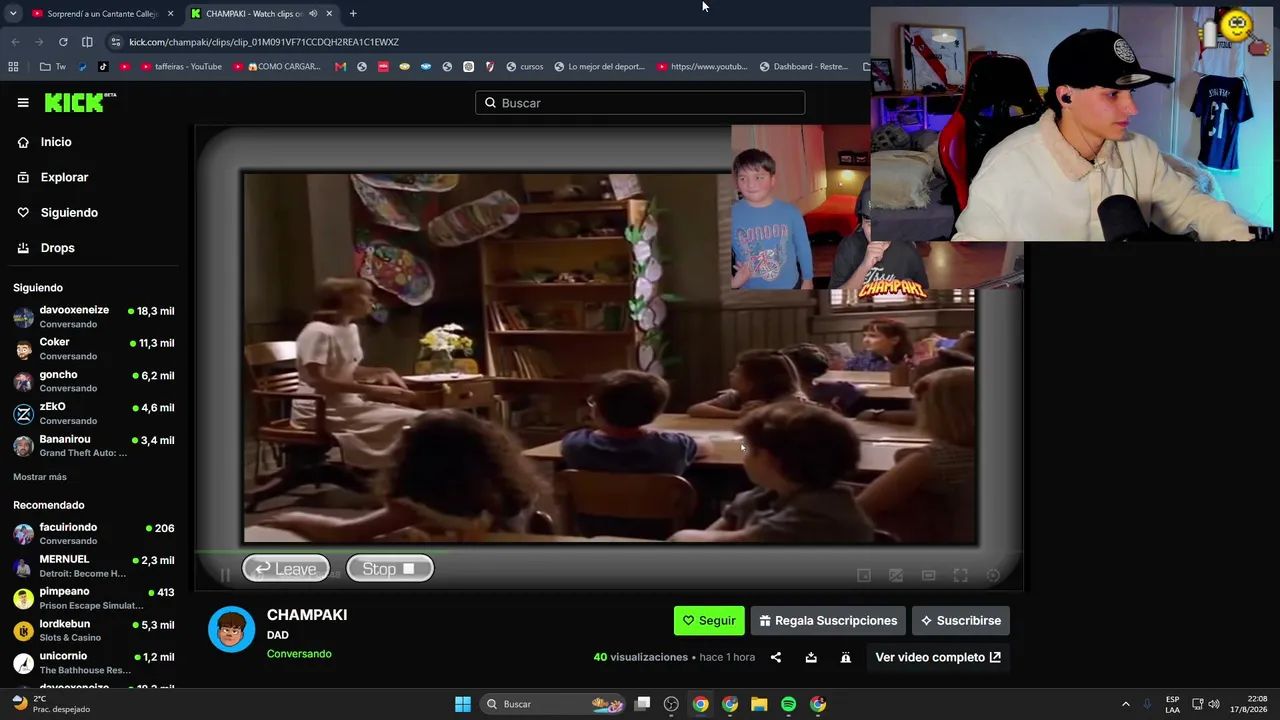Click the Suscribirse button
This screenshot has height=720, width=1280.
click(x=961, y=621)
